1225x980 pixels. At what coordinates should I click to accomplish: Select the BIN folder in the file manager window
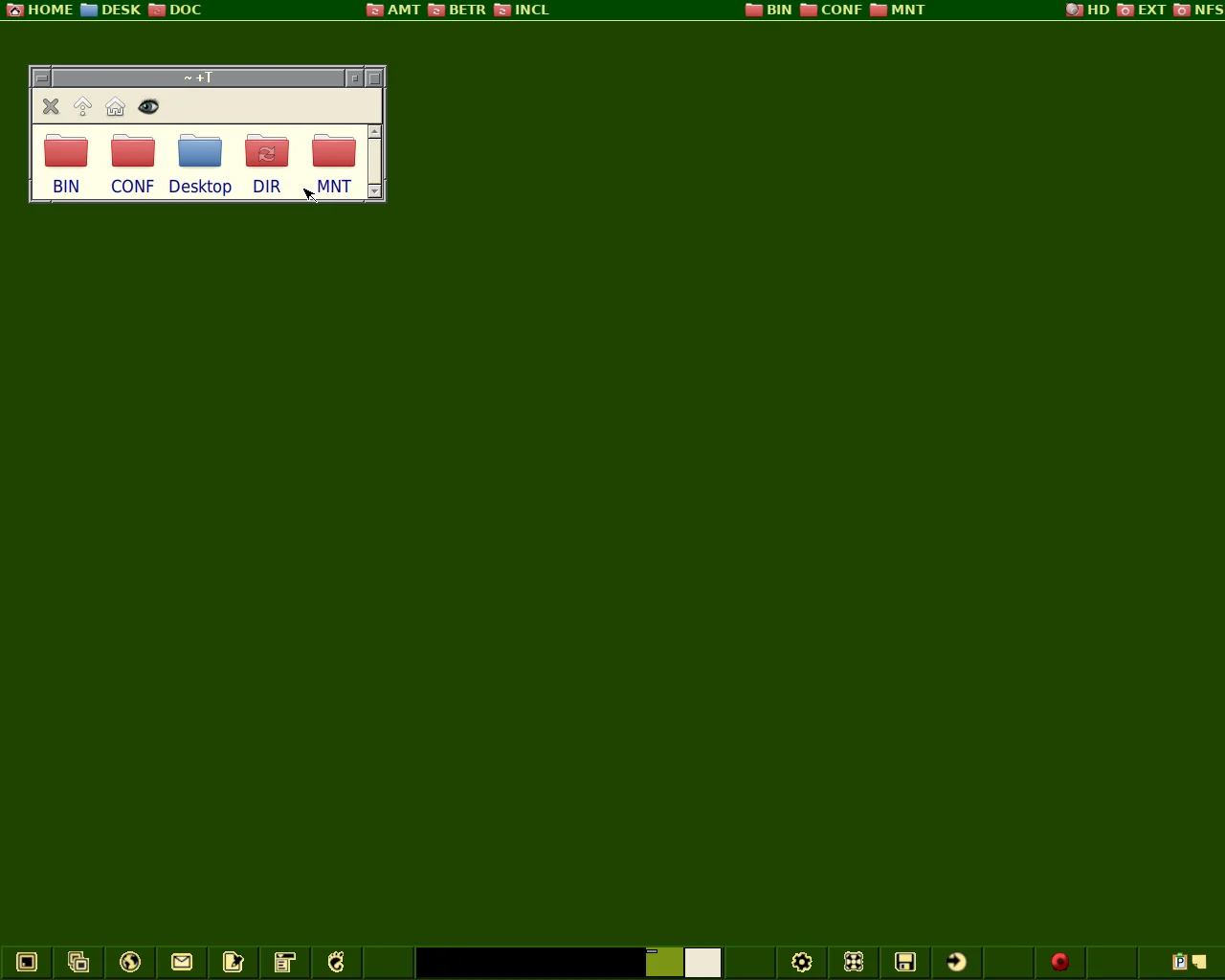click(x=66, y=165)
